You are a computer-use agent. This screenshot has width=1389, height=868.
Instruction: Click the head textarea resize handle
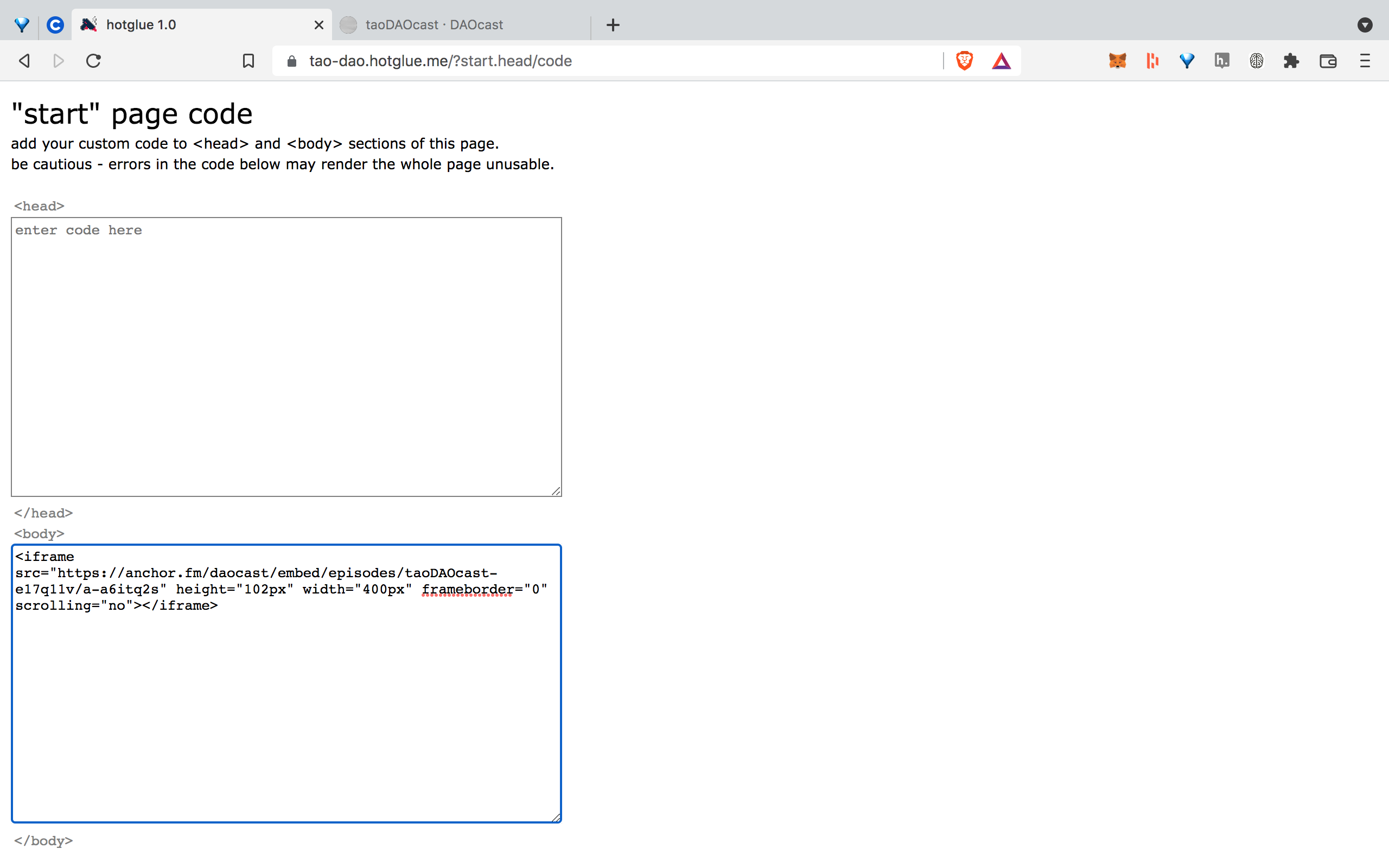556,492
